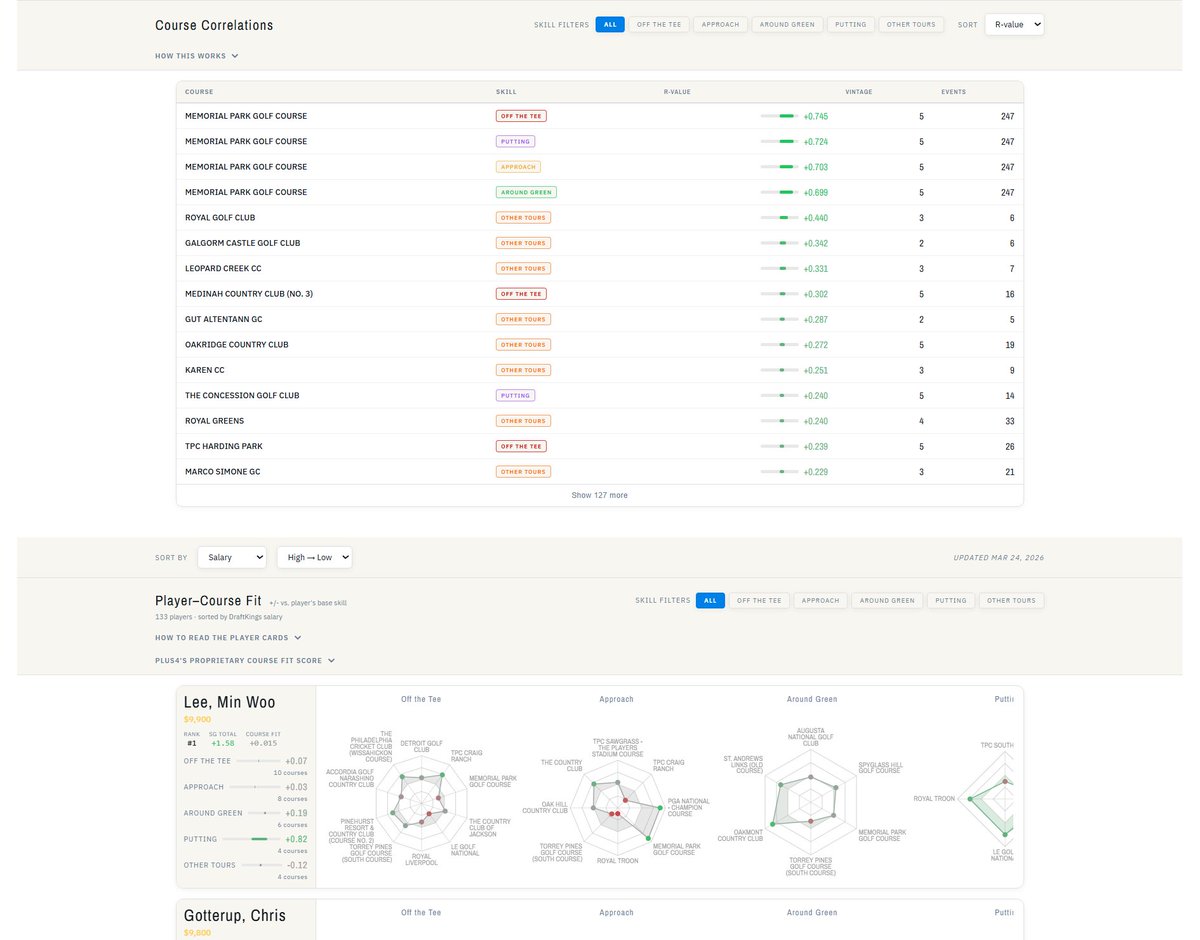Select the Galgorm Castle Golf Club row

(x=600, y=243)
